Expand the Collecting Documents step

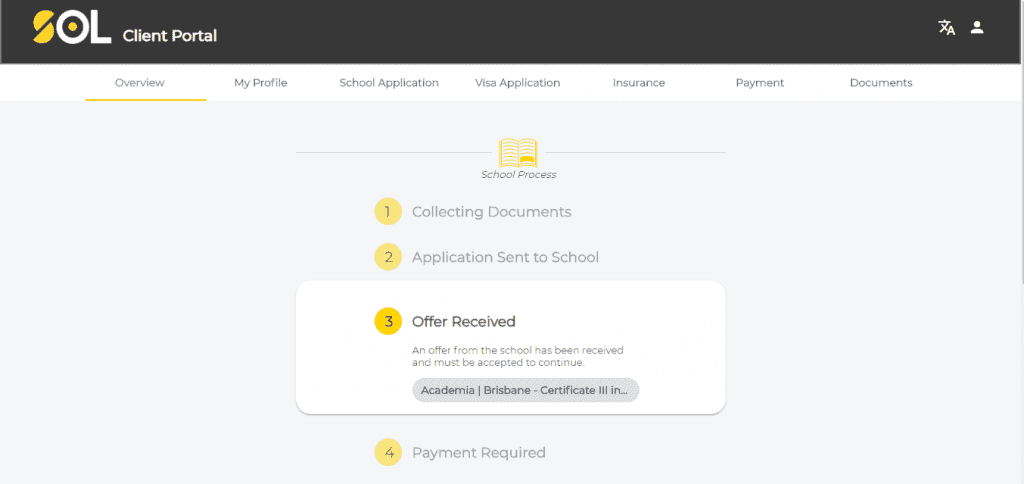[492, 212]
